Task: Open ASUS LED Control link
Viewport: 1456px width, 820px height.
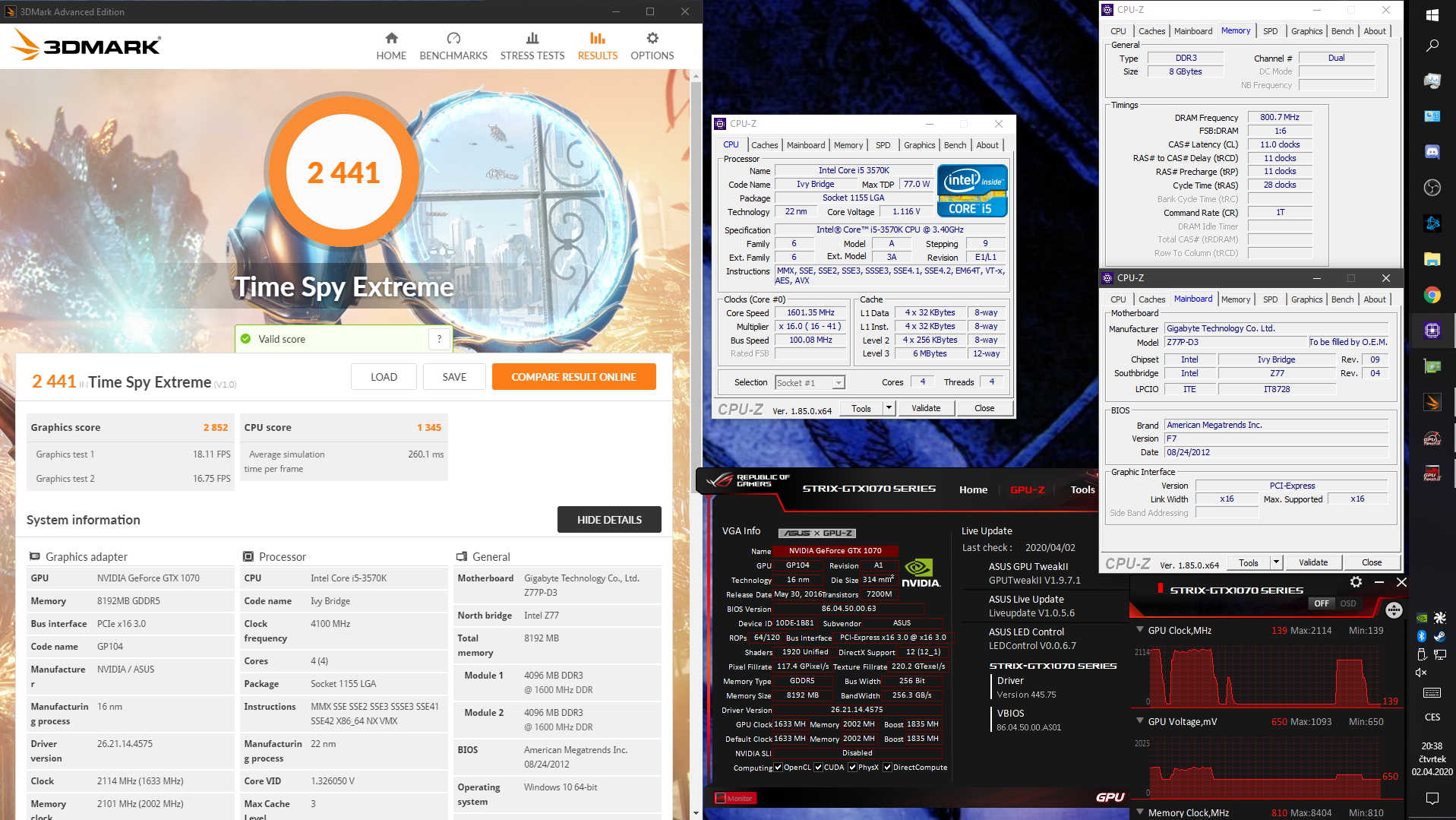Action: [x=1026, y=632]
